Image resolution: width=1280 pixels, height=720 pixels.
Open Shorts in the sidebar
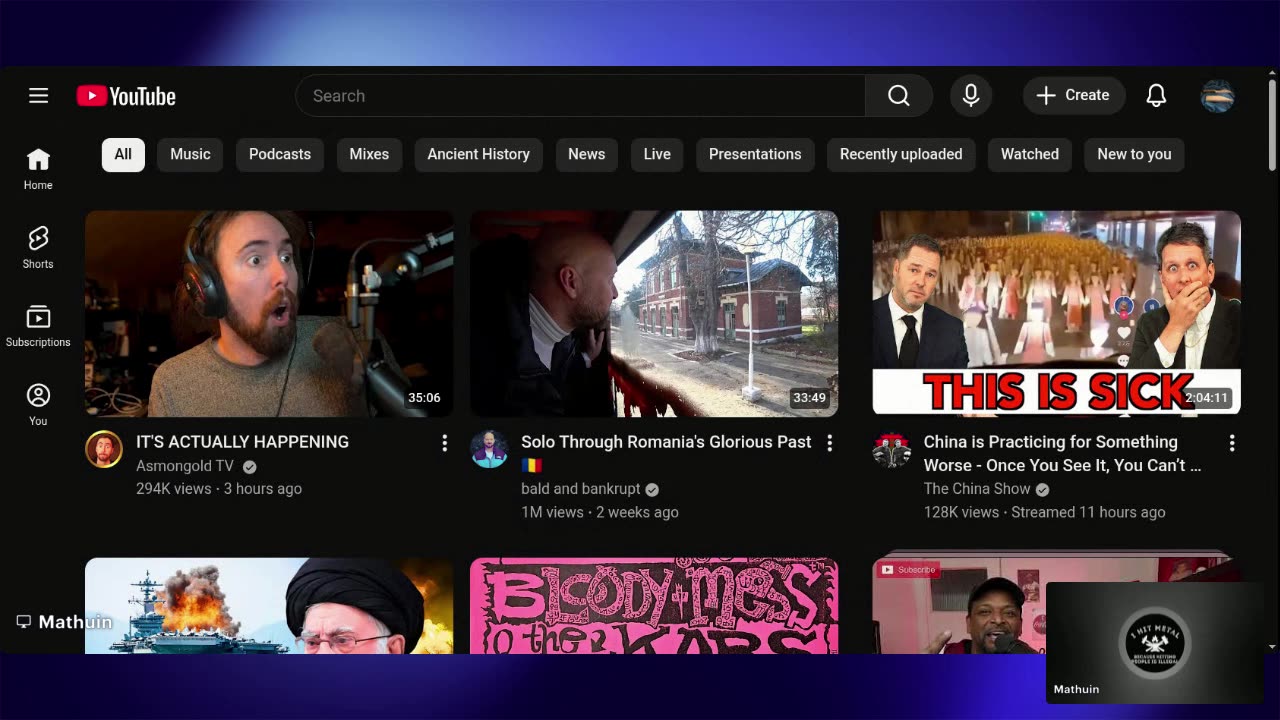(38, 247)
